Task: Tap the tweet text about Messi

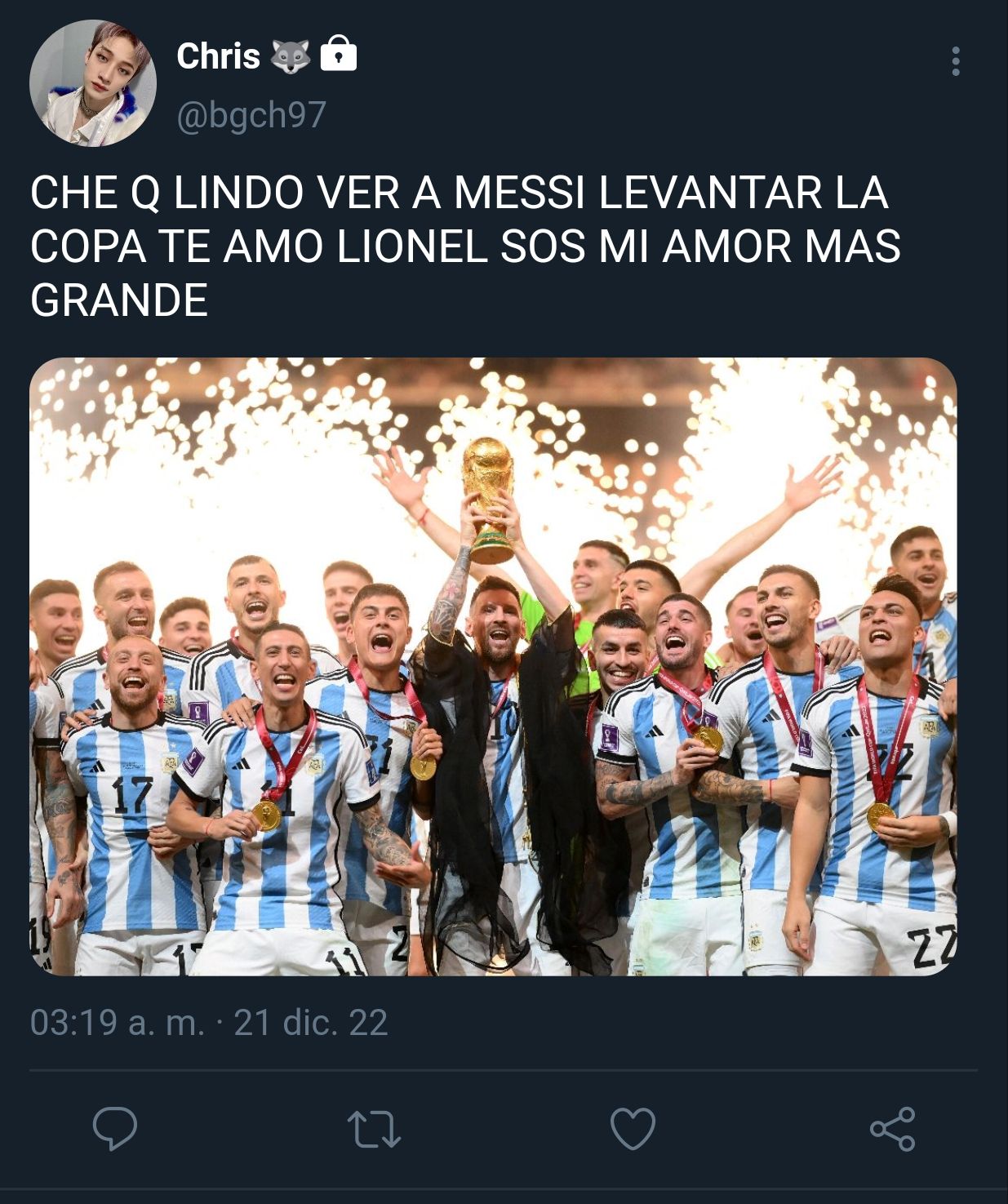Action: (x=465, y=246)
